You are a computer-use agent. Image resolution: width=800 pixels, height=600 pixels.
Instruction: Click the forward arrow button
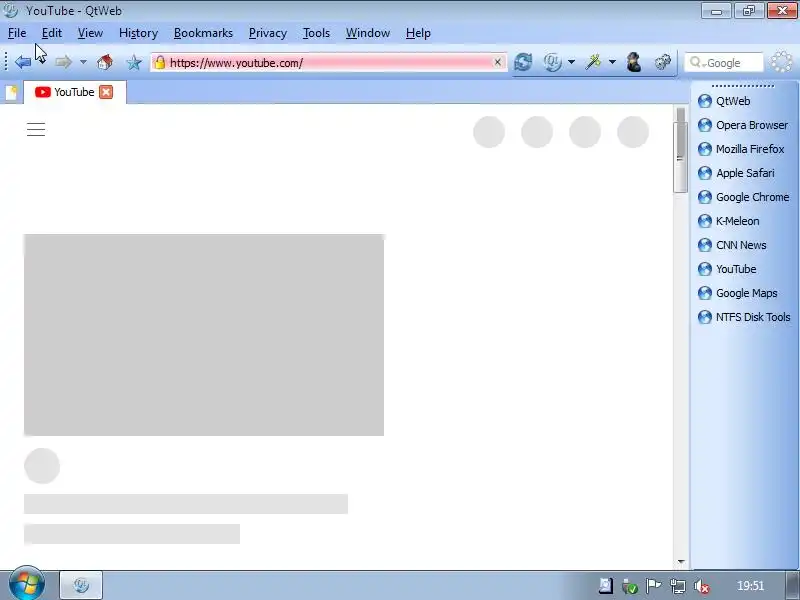point(63,62)
